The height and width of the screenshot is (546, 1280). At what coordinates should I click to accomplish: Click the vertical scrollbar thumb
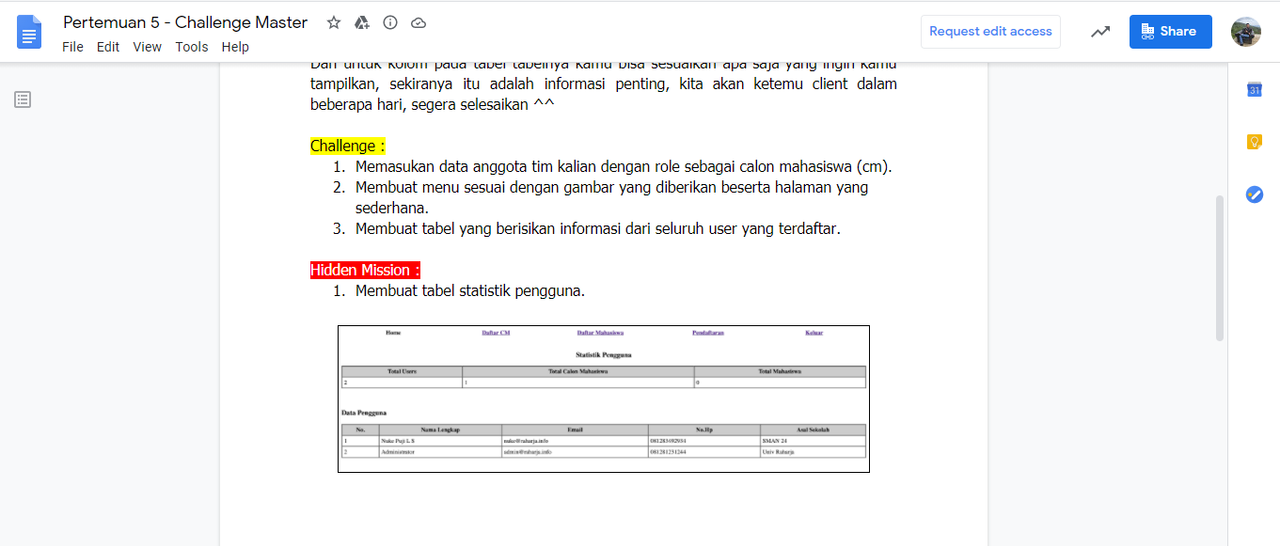point(1219,268)
